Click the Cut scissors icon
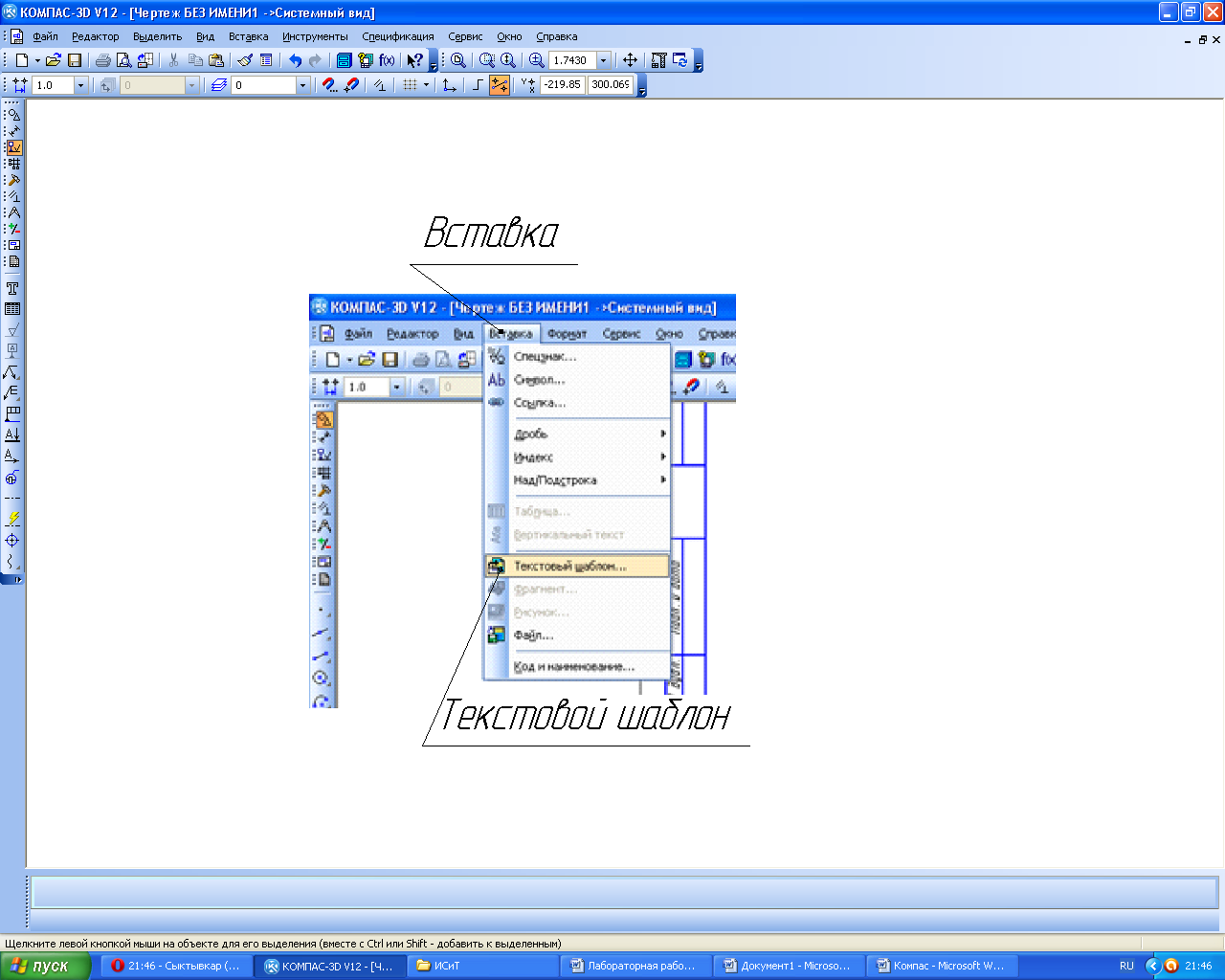Image resolution: width=1225 pixels, height=980 pixels. click(x=173, y=60)
